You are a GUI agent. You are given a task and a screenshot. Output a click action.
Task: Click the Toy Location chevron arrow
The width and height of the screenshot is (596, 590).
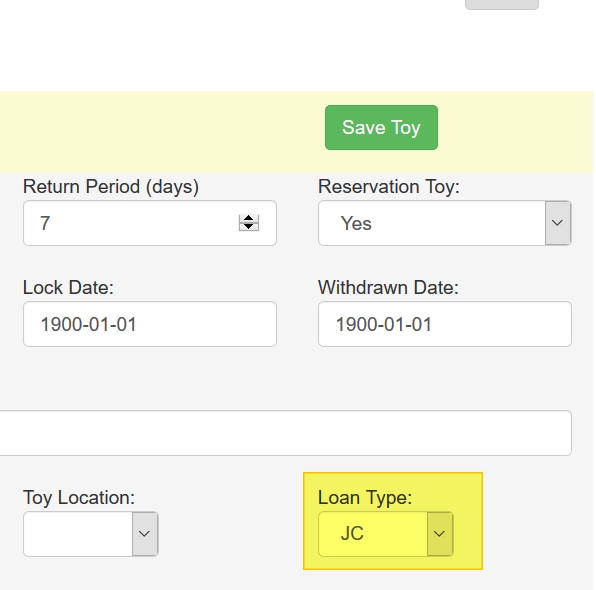point(144,534)
